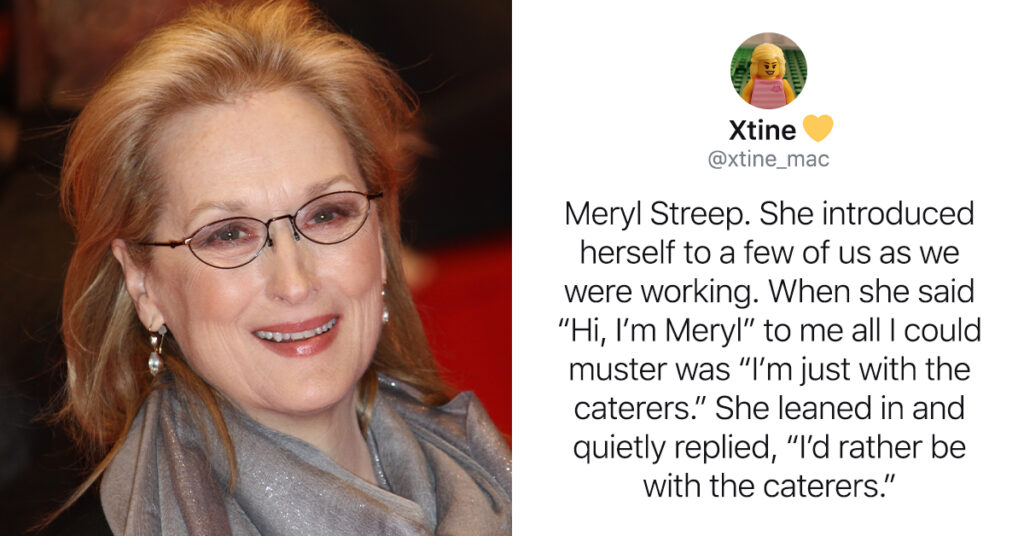Image resolution: width=1024 pixels, height=536 pixels.
Task: Click the Lego minifigure profile avatar
Action: coord(768,71)
